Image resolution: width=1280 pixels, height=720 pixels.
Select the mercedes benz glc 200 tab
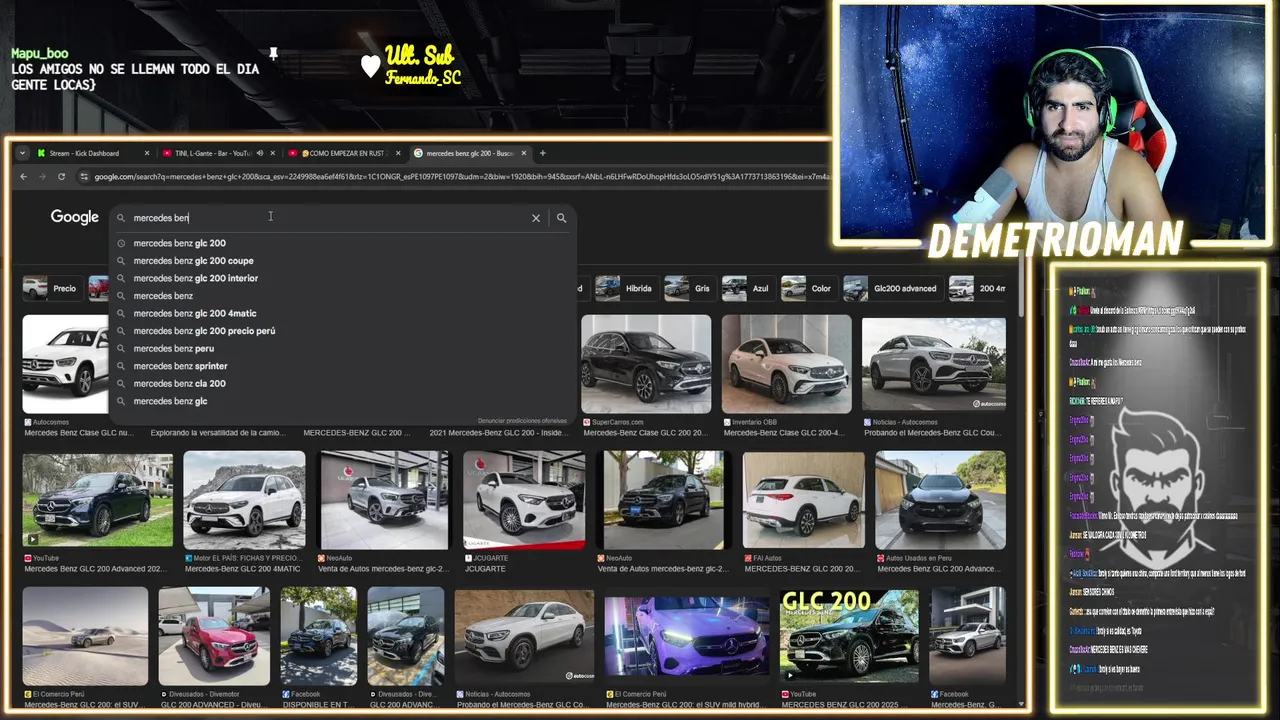click(470, 153)
